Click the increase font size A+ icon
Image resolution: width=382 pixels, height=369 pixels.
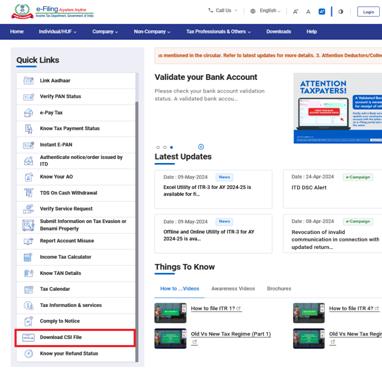point(295,12)
